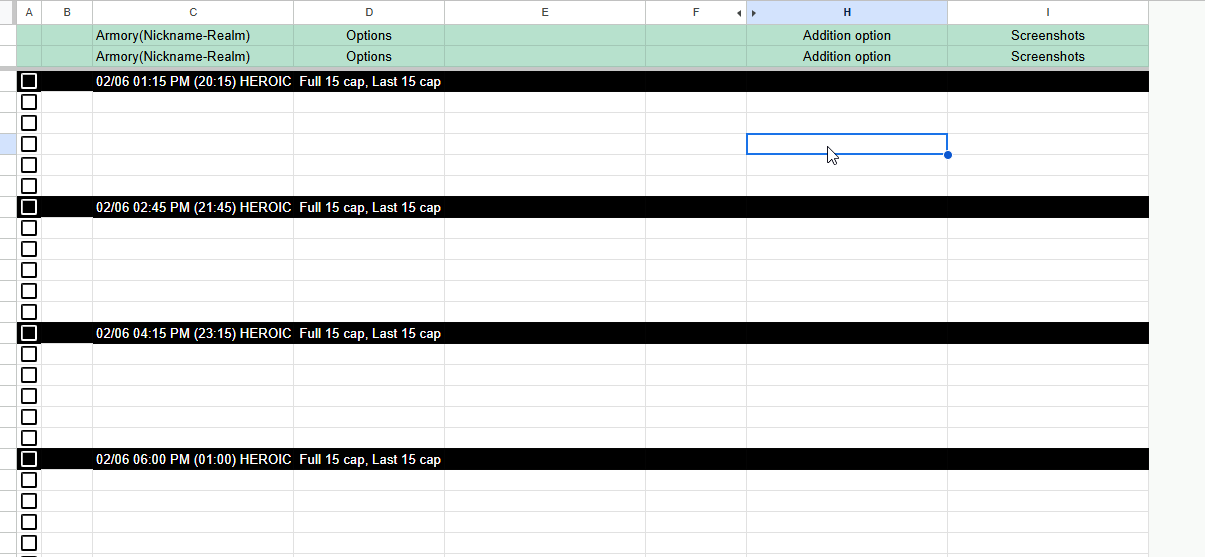The image size is (1205, 557).
Task: Select column A header
Action: coord(29,12)
